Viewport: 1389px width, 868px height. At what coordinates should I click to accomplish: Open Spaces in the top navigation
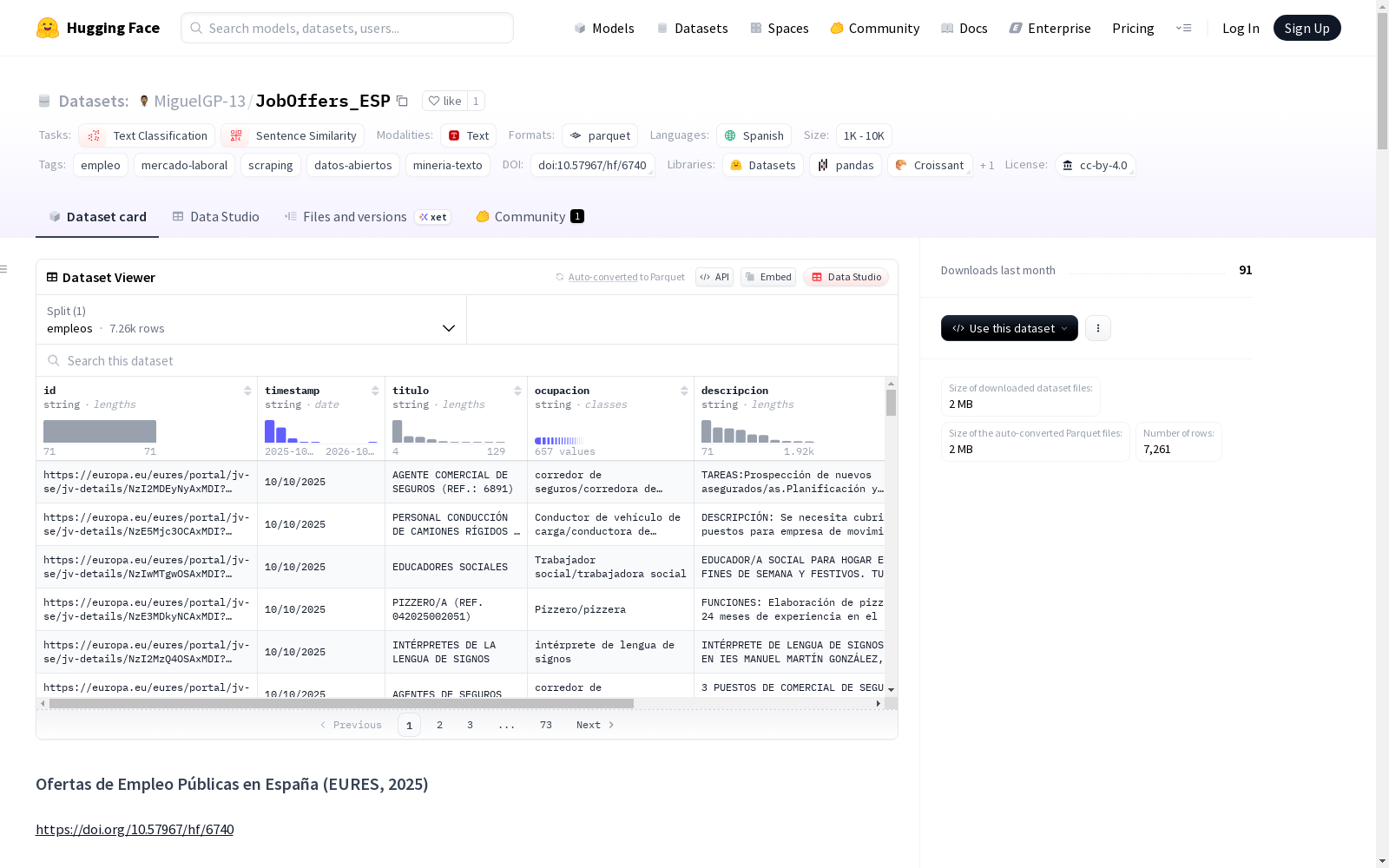780,28
